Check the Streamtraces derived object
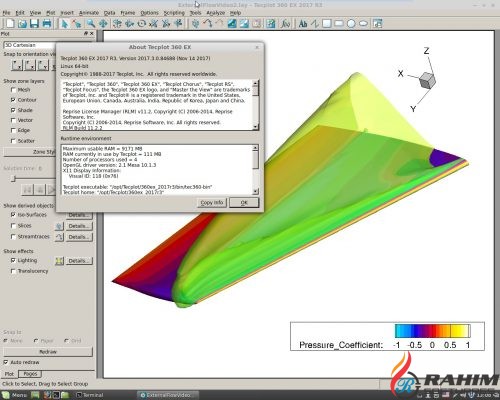Viewport: 500px width, 400px height. (x=13, y=236)
